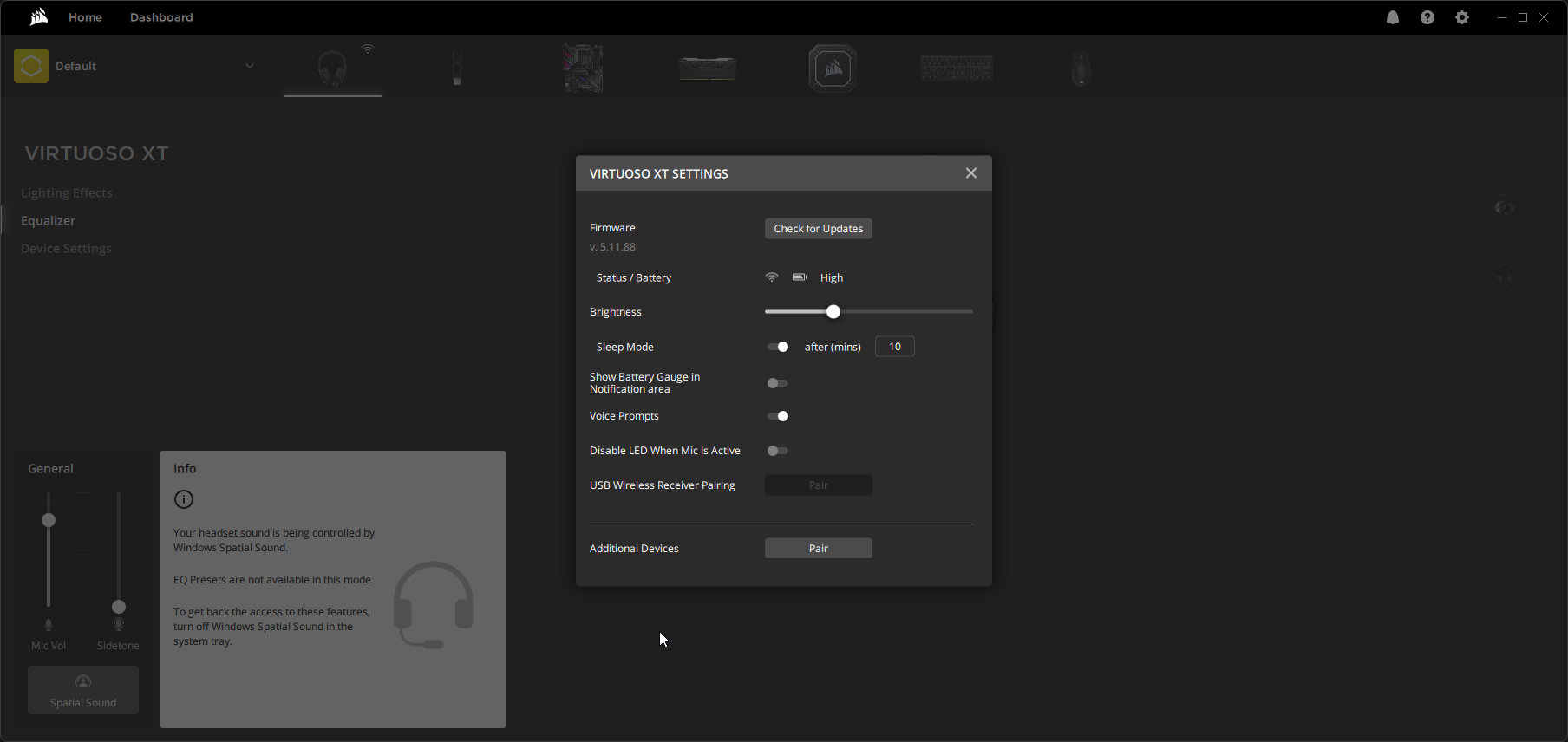
Task: Select the Corsair liquid cooler device
Action: [x=833, y=68]
